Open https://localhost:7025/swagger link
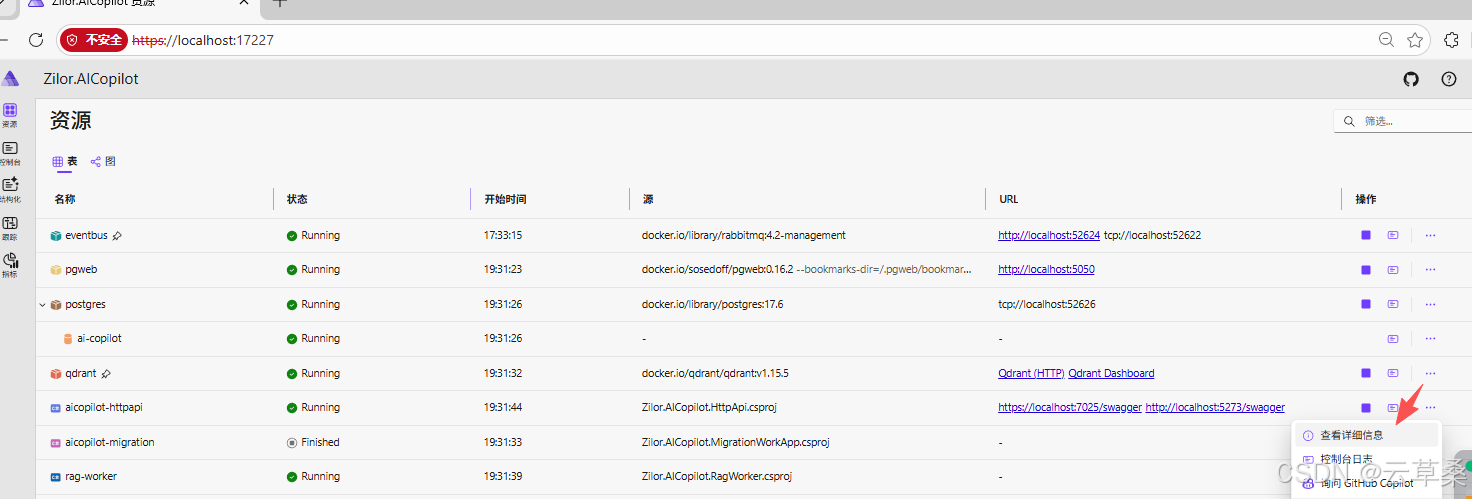The height and width of the screenshot is (499, 1472). [1070, 408]
